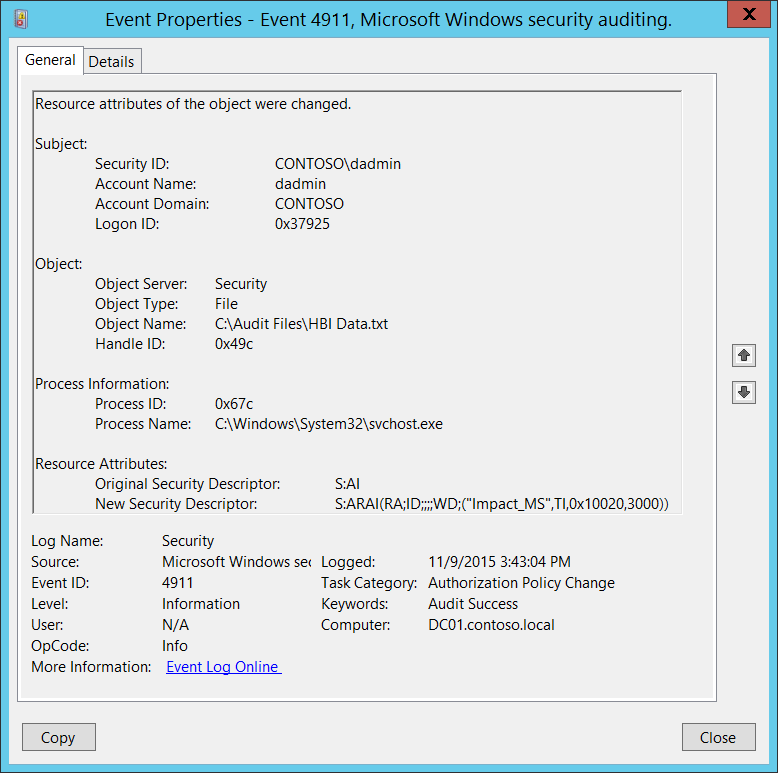Click the svchost.exe process name text
The image size is (778, 773).
coord(328,424)
